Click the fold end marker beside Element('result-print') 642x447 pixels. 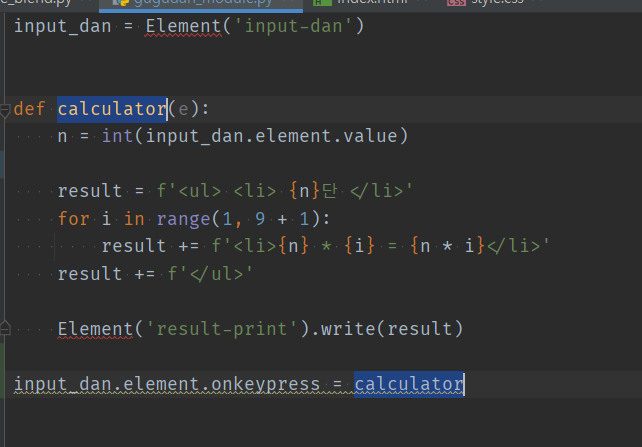click(x=5, y=328)
